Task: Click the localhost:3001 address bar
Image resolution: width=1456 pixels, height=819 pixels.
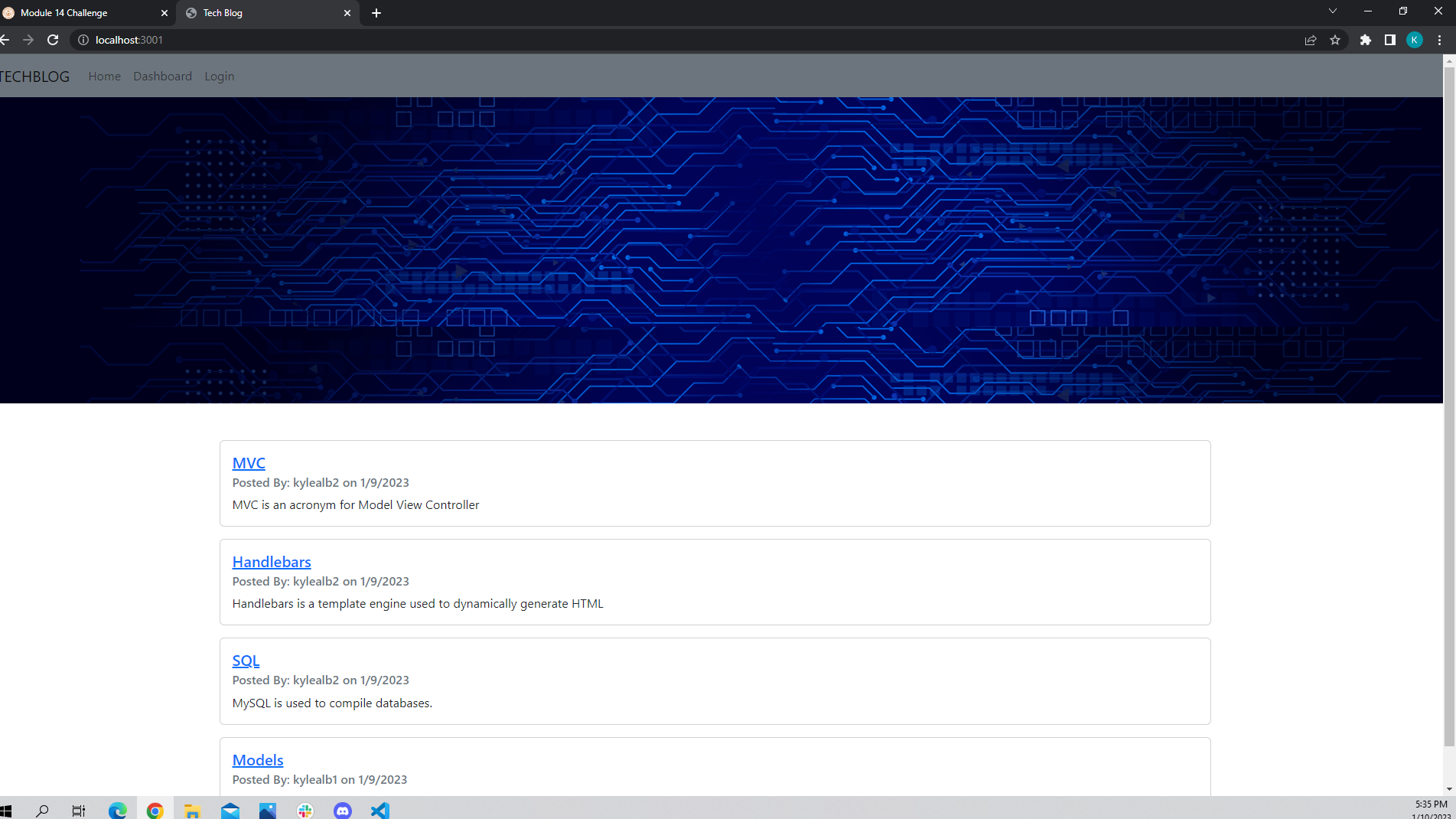Action: [x=689, y=40]
